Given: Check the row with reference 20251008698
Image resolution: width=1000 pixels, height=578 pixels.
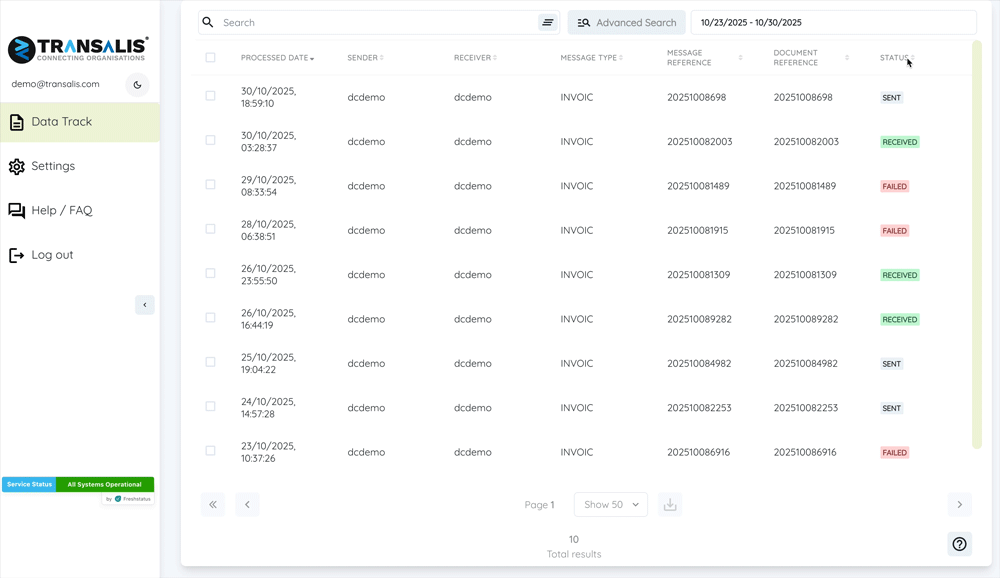Looking at the screenshot, I should 210,97.
